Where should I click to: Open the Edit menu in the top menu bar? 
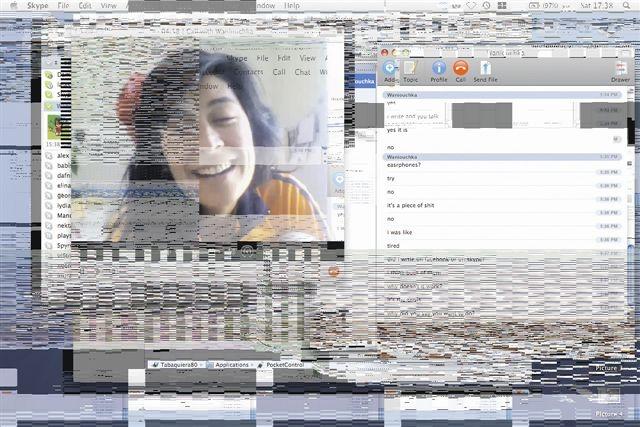click(x=85, y=6)
